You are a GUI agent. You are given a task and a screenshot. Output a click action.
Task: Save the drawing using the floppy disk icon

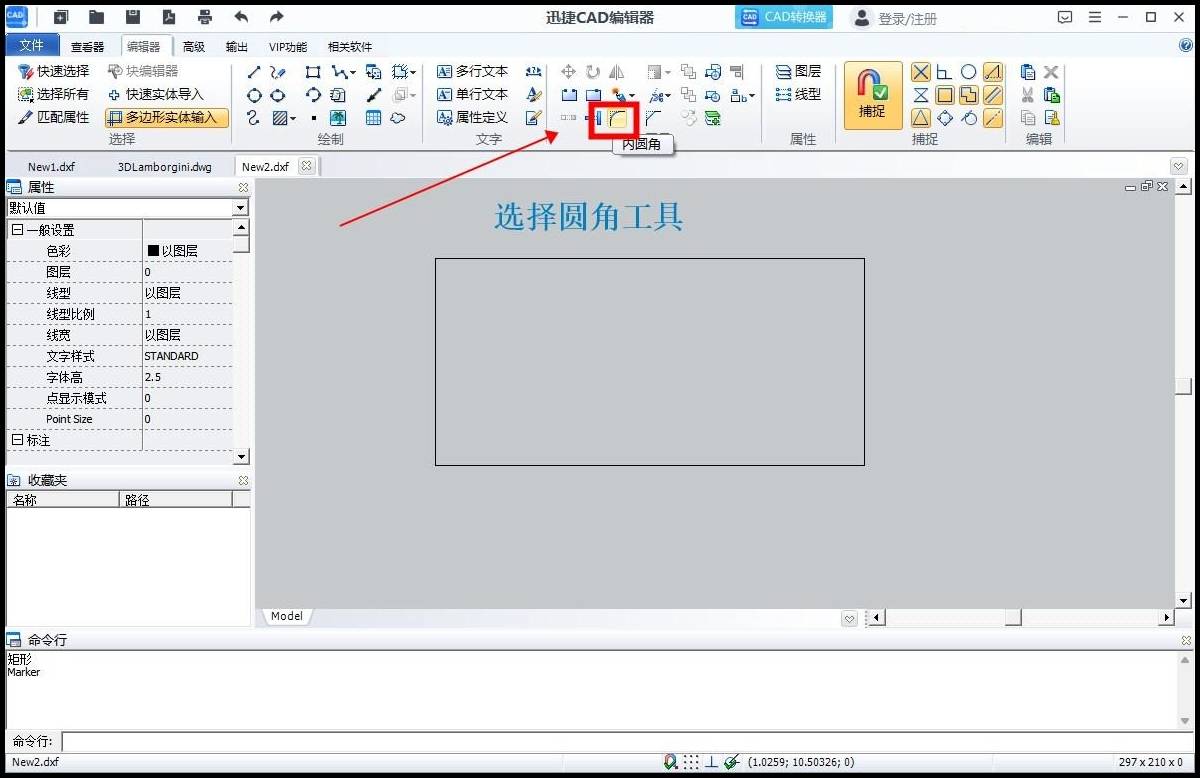(133, 17)
